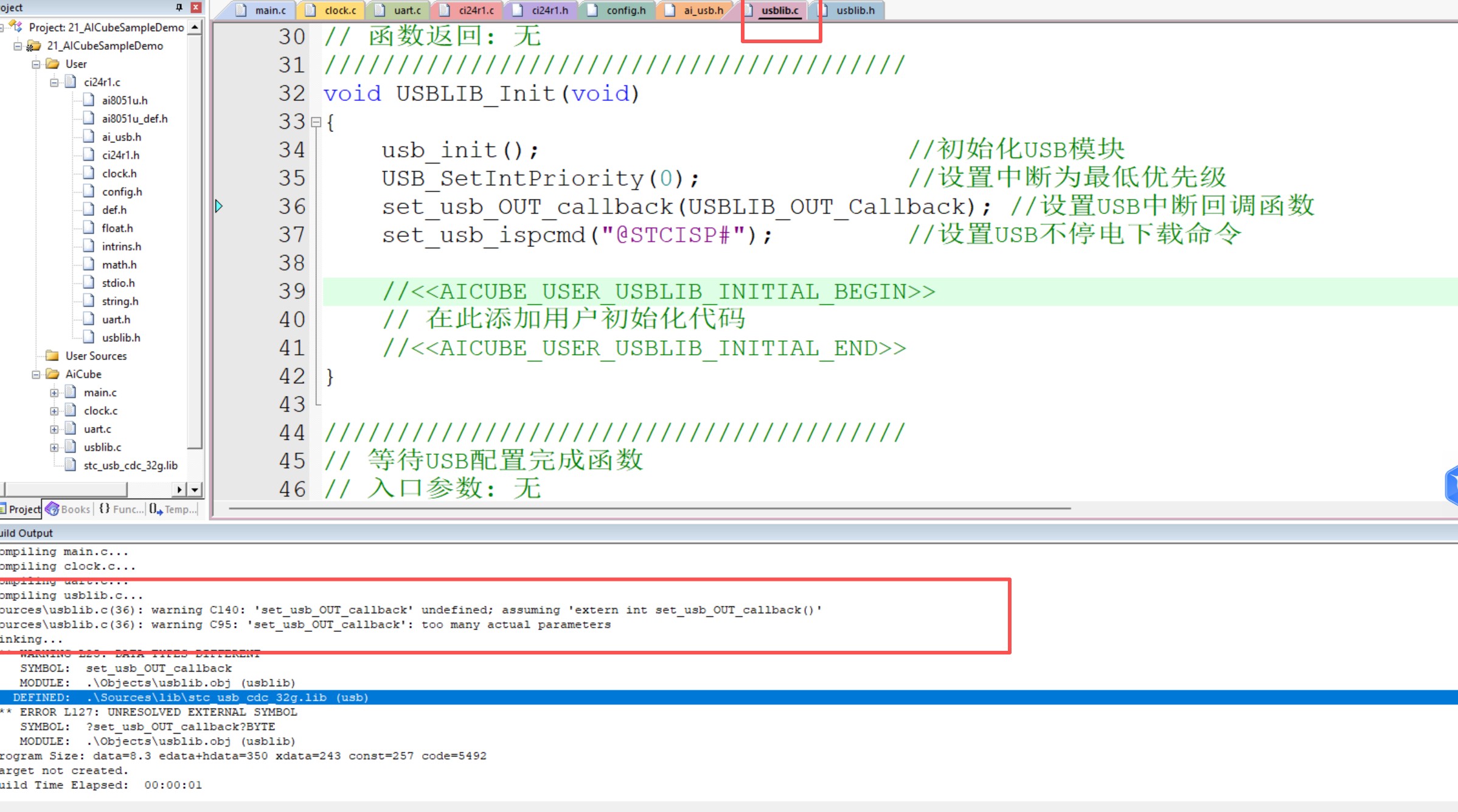1458x812 pixels.
Task: Collapse the ci24r1.c file node
Action: pyautogui.click(x=54, y=82)
